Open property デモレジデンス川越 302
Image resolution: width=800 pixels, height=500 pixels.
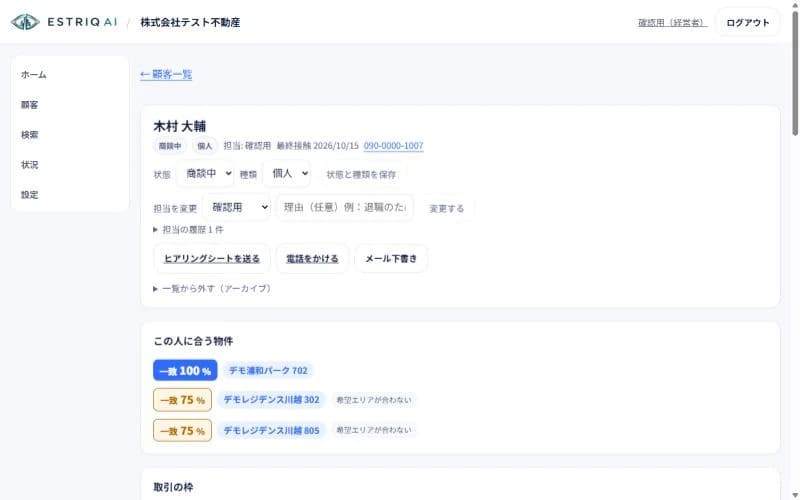click(271, 399)
